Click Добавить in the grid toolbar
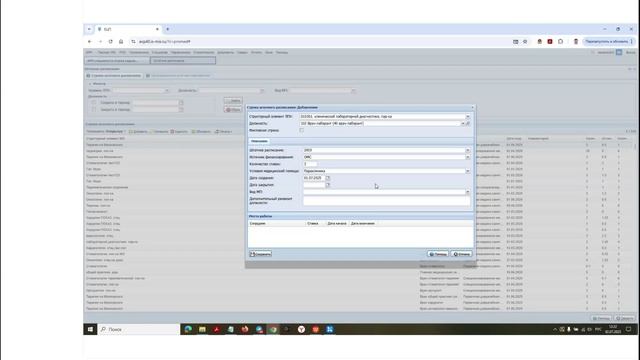The height and width of the screenshot is (360, 640). click(x=138, y=132)
